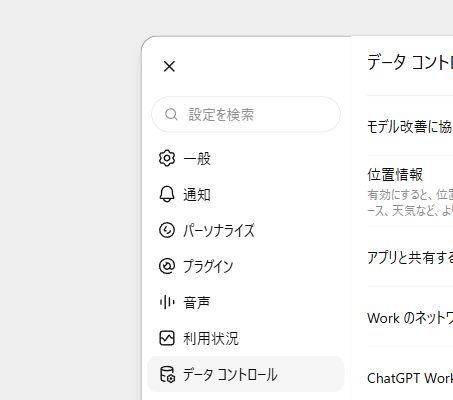Open the 音声 settings section

[246, 302]
